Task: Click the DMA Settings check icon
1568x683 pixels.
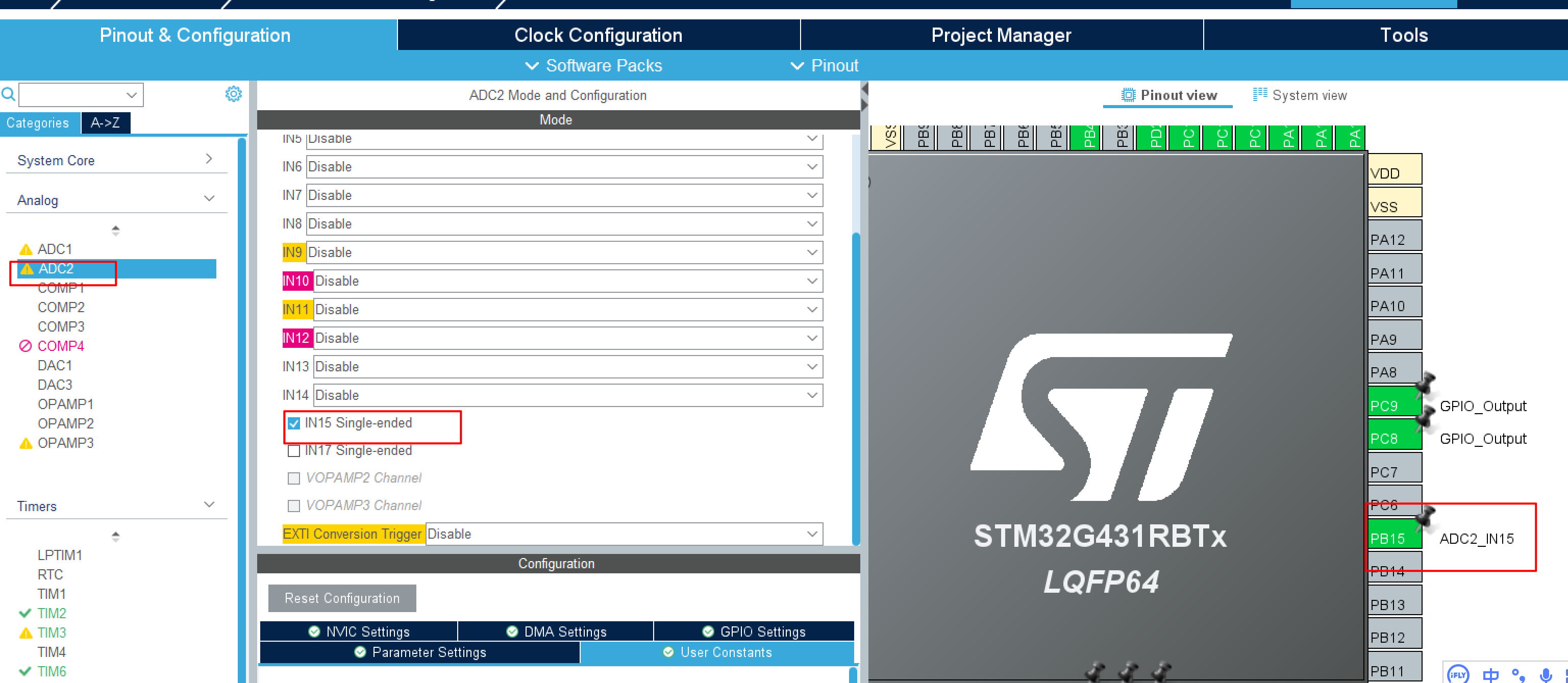Action: click(x=512, y=631)
